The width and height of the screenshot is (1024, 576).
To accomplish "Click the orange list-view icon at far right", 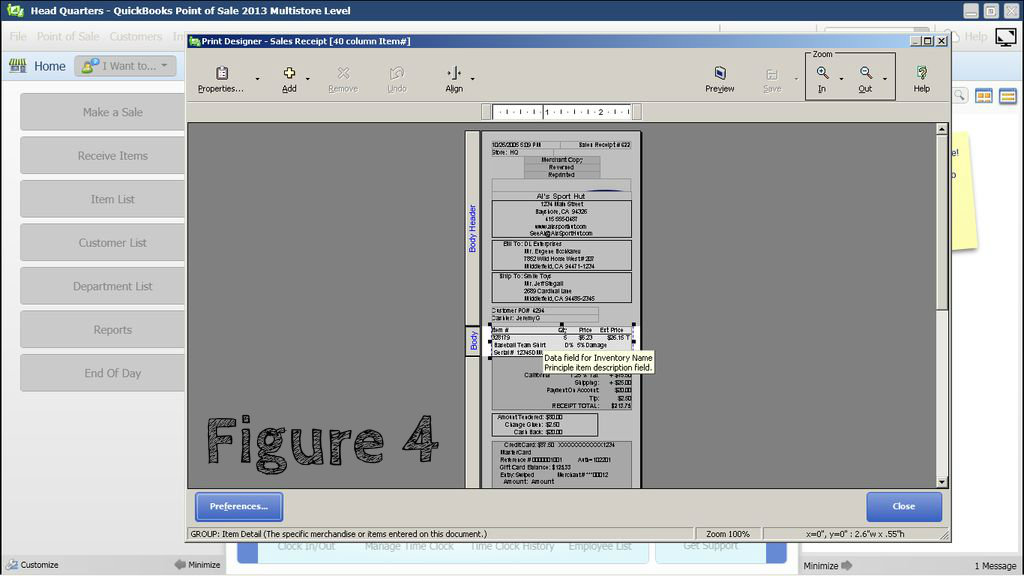I will 1008,97.
